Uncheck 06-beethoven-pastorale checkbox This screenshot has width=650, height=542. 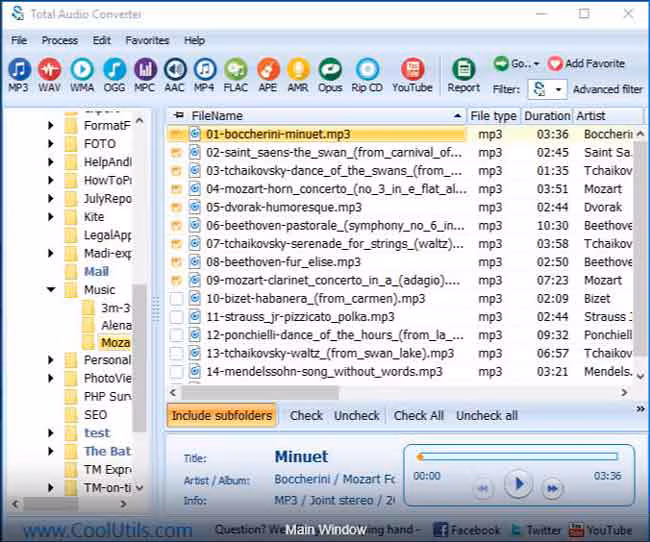[177, 226]
